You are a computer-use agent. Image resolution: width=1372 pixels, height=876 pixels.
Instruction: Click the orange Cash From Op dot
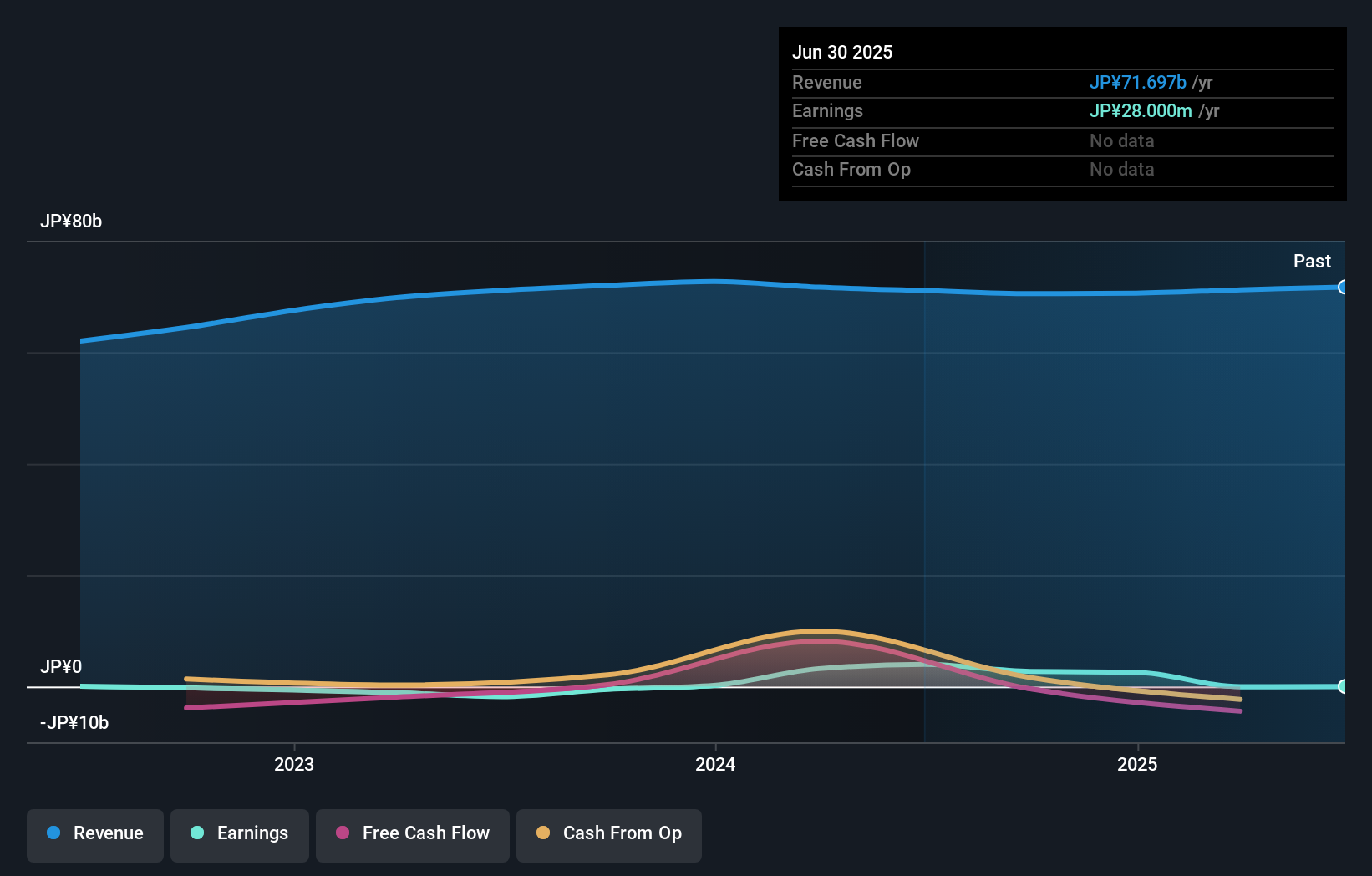pos(543,833)
